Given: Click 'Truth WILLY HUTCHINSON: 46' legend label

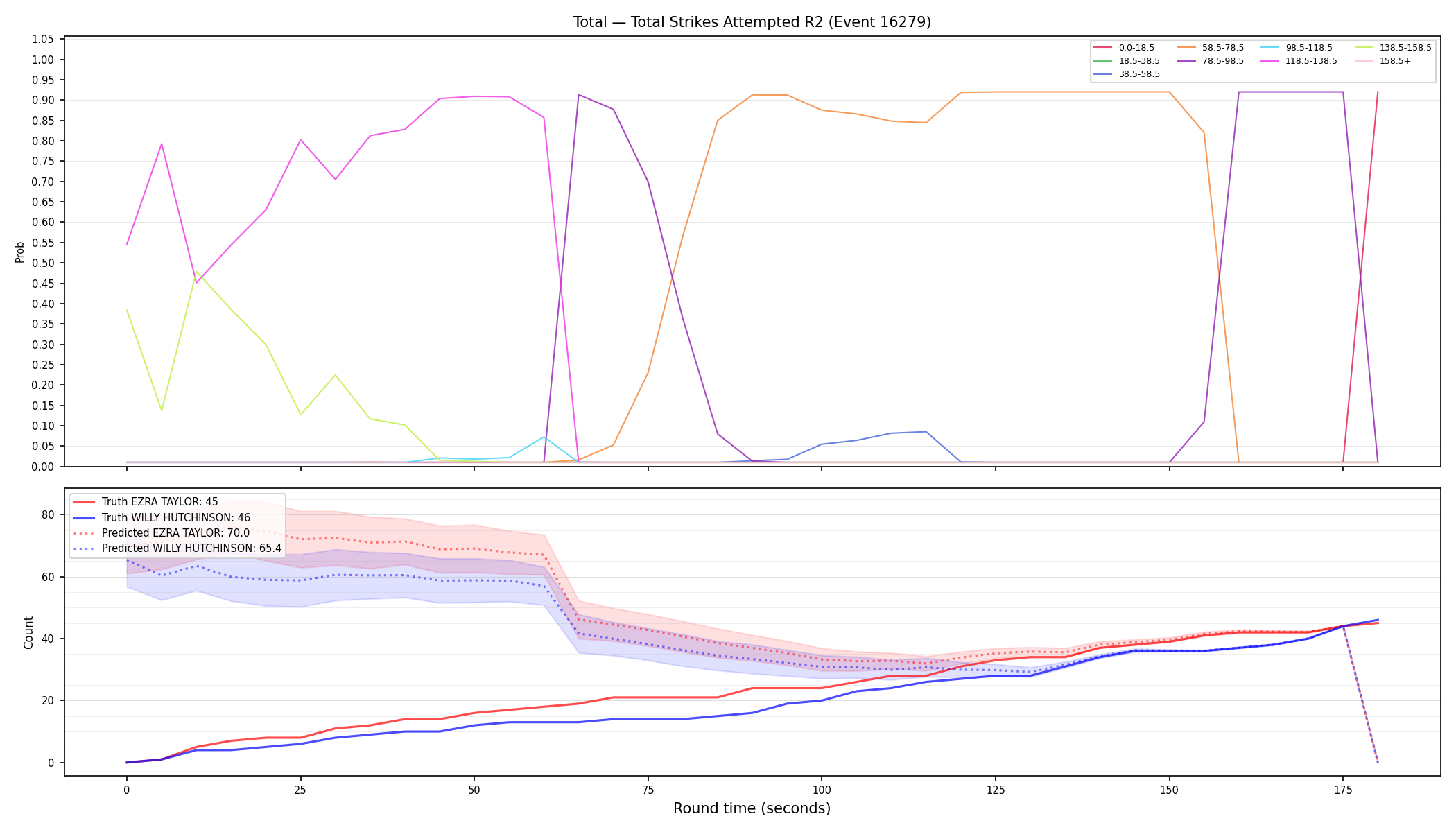Looking at the screenshot, I should [x=176, y=518].
